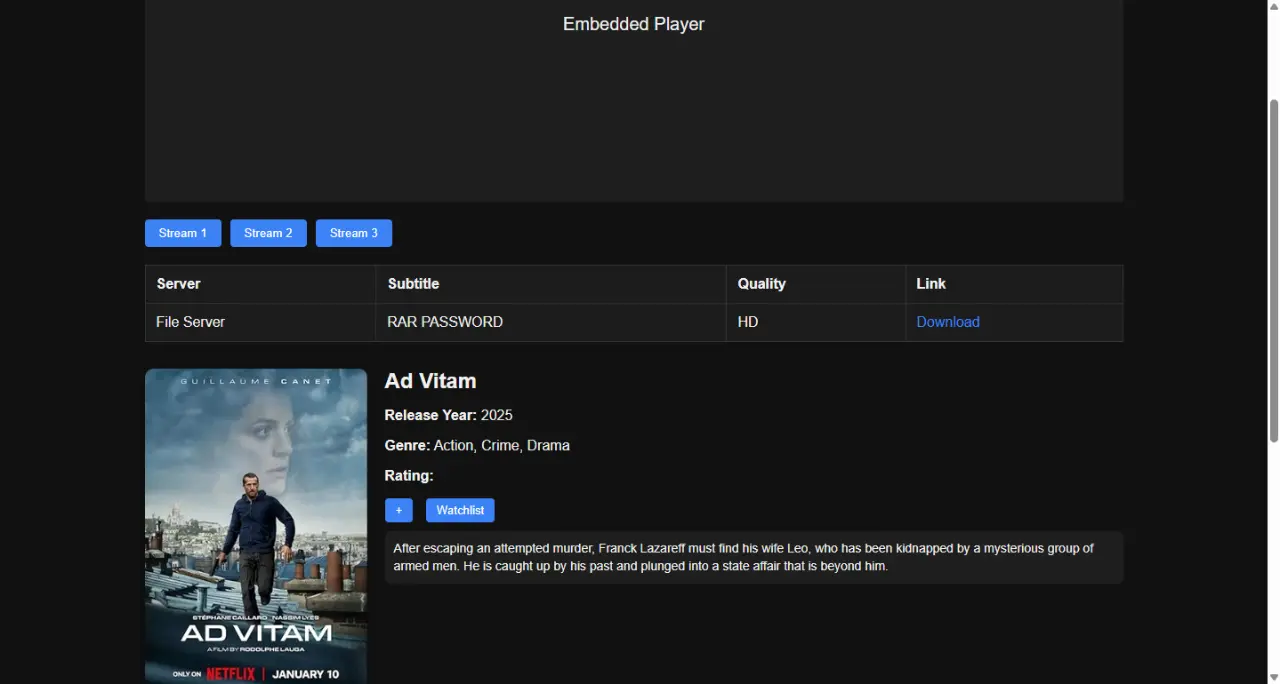Click the Rating label

point(409,476)
